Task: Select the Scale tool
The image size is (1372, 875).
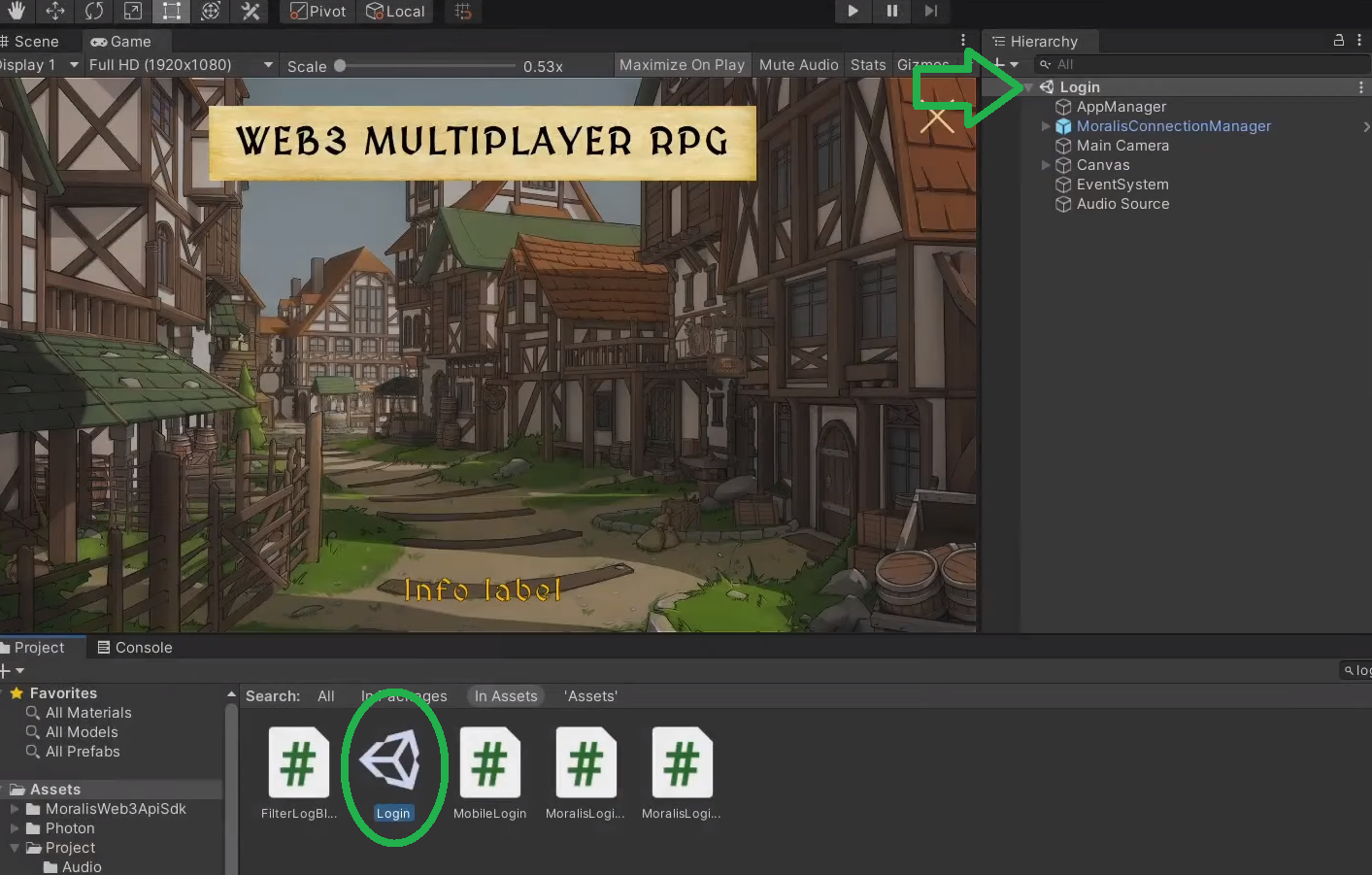Action: [133, 12]
